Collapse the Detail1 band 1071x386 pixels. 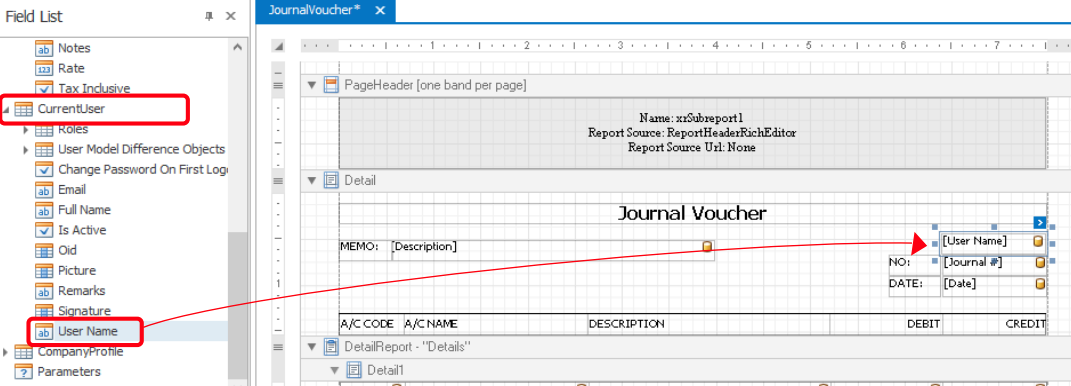point(335,370)
